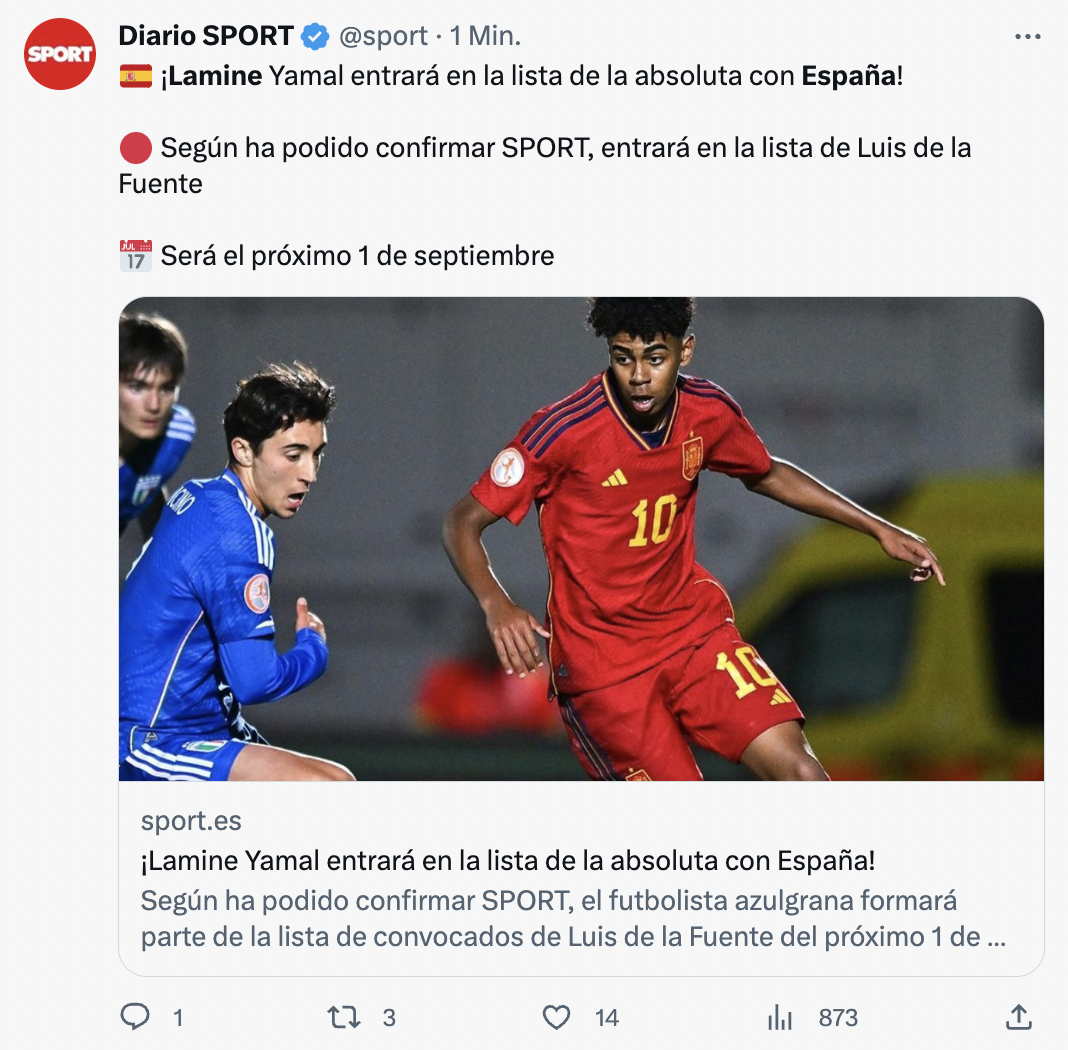Click the Diario SPORT profile avatar
Viewport: 1068px width, 1050px height.
pyautogui.click(x=60, y=54)
